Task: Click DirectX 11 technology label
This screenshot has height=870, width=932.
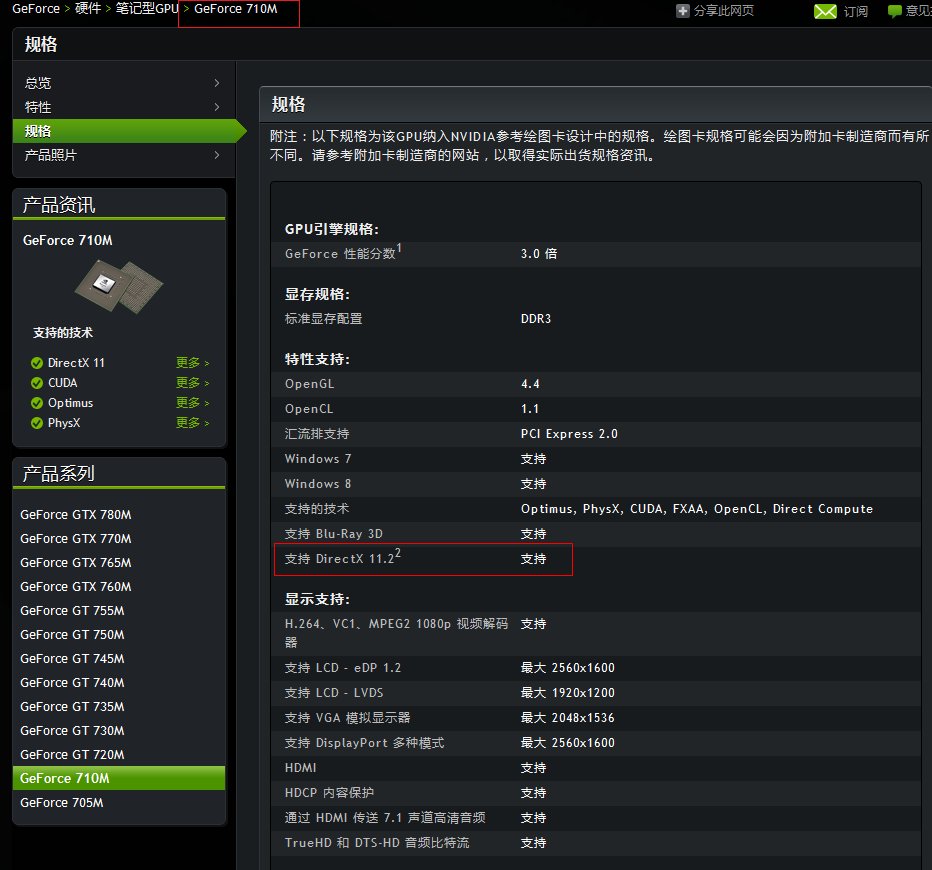Action: (x=76, y=362)
